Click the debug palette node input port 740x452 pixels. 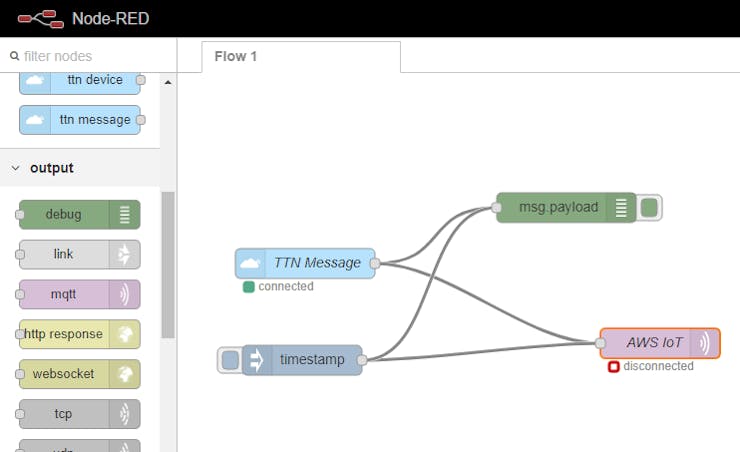[x=19, y=215]
